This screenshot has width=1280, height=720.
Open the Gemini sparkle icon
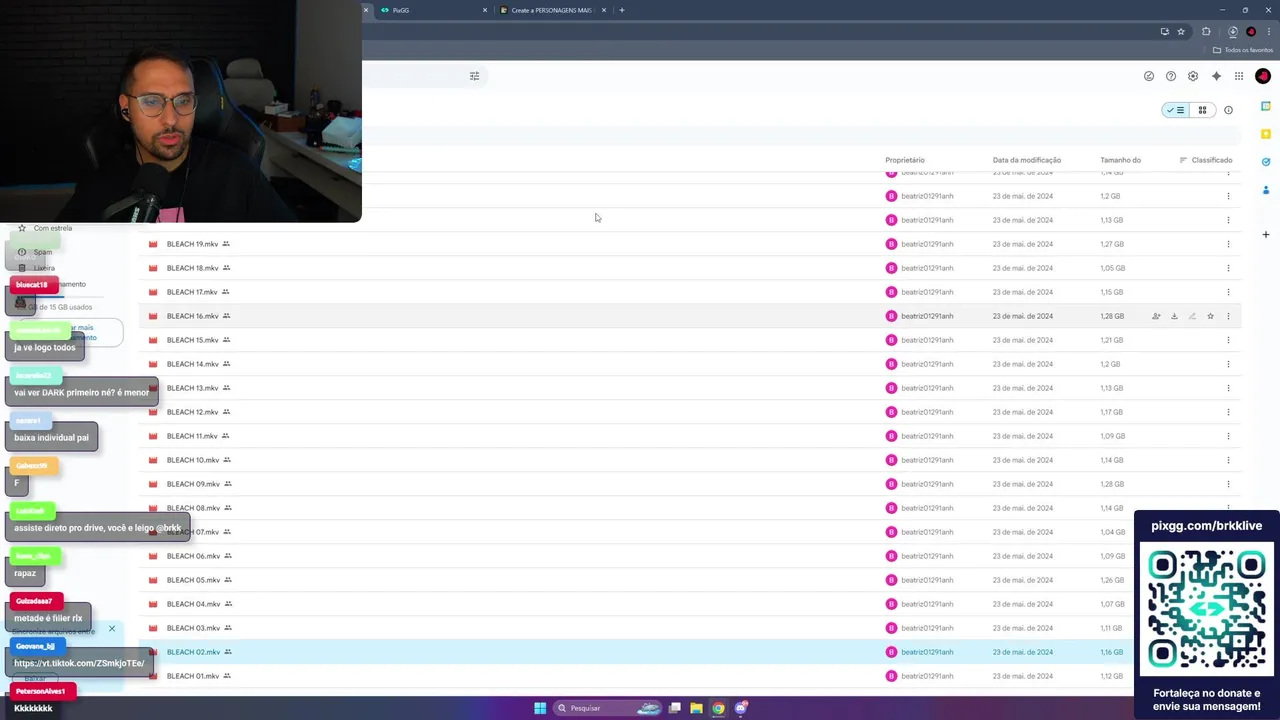tap(1216, 76)
